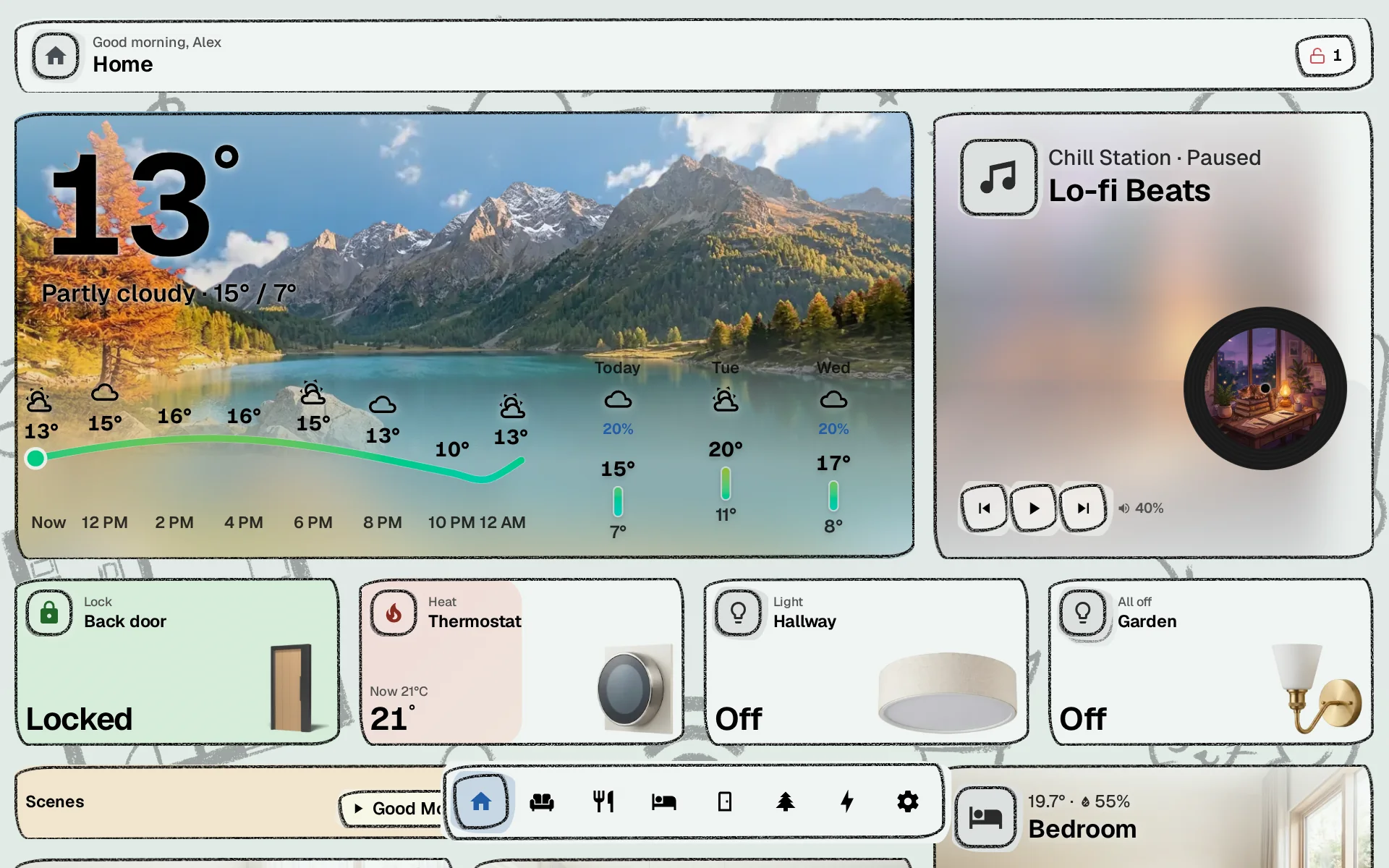This screenshot has width=1389, height=868.
Task: Click the Scenes section label
Action: (55, 801)
